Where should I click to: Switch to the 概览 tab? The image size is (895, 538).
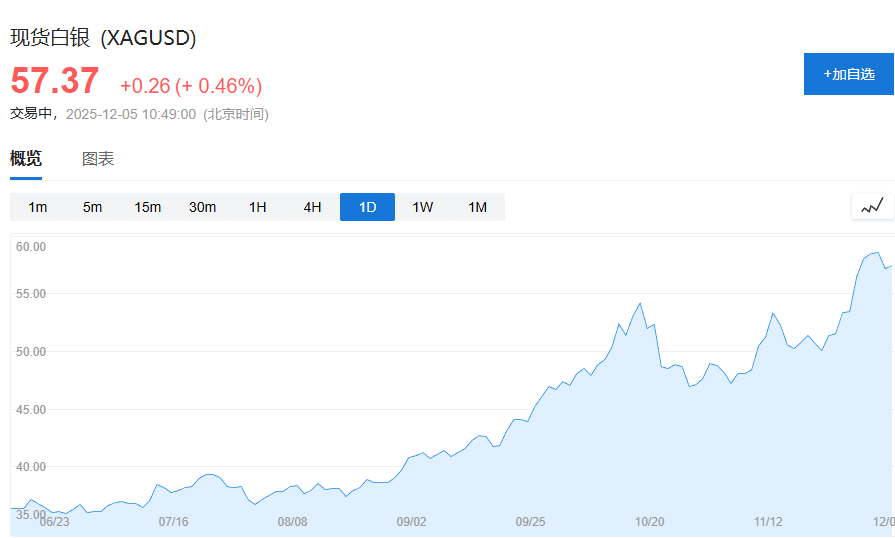[x=26, y=158]
